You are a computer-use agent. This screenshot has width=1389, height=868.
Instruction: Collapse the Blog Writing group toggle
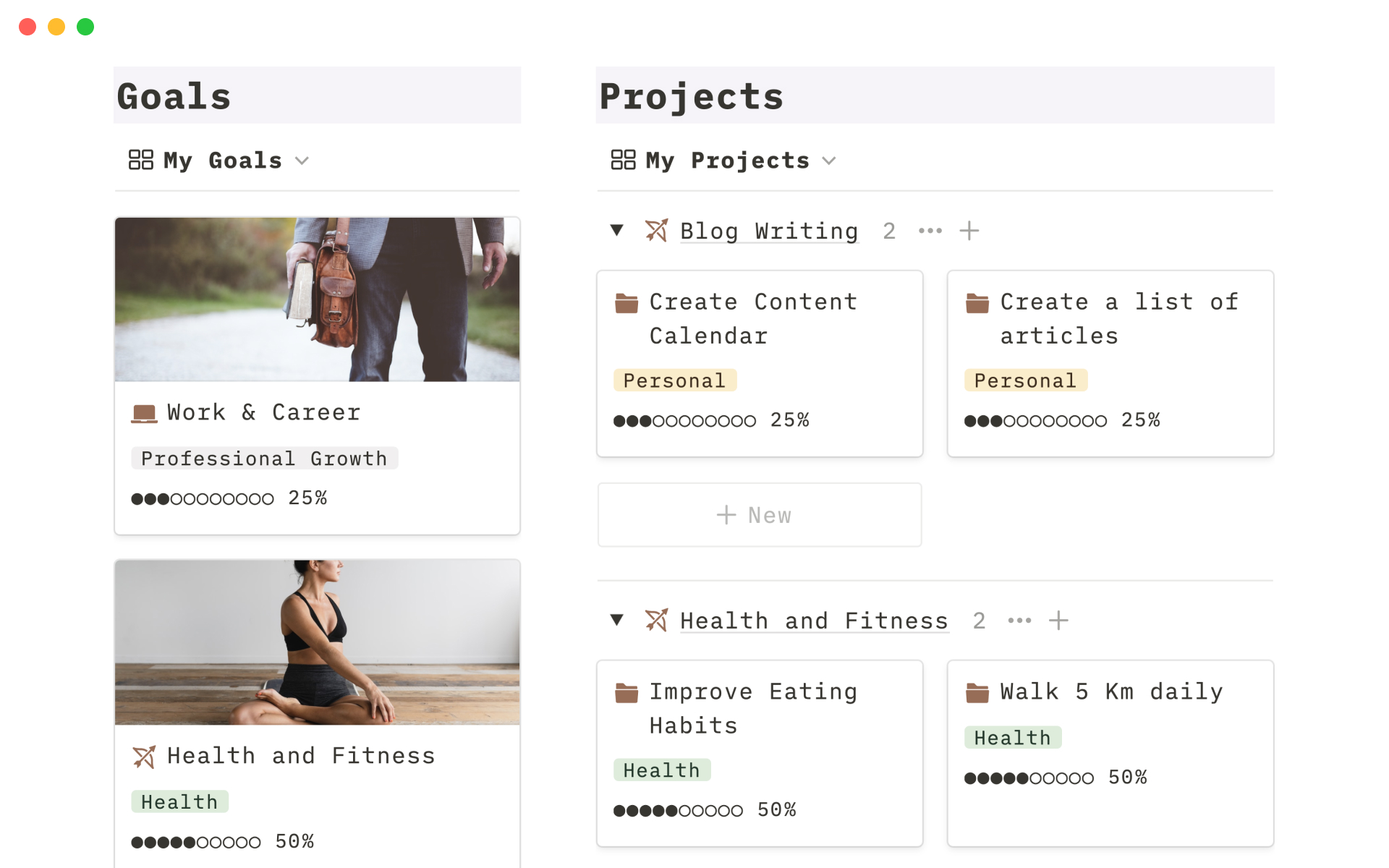[x=617, y=231]
